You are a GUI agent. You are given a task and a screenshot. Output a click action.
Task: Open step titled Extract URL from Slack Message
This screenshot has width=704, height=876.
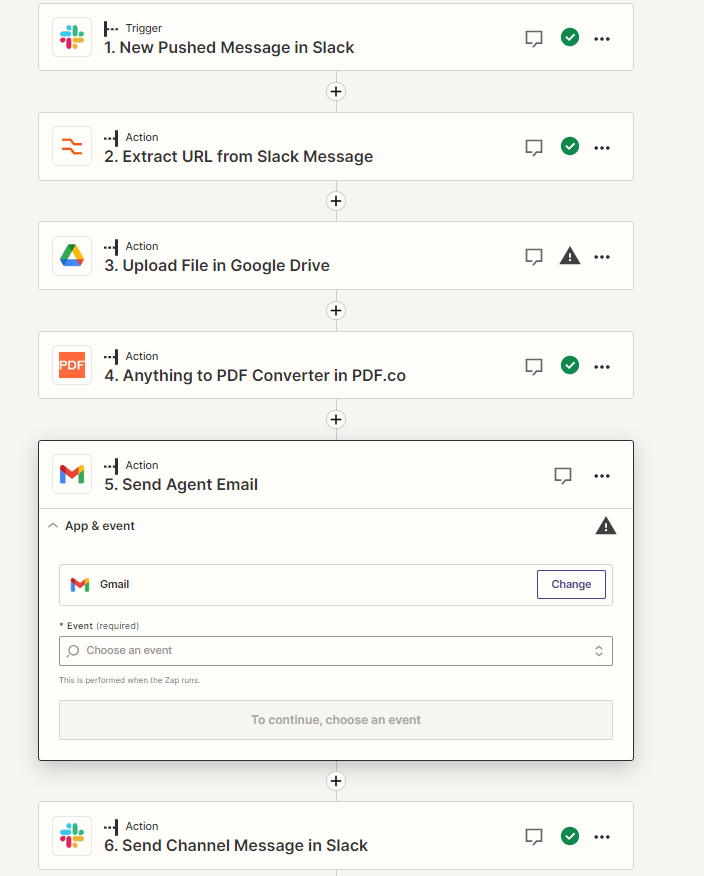[x=239, y=156]
